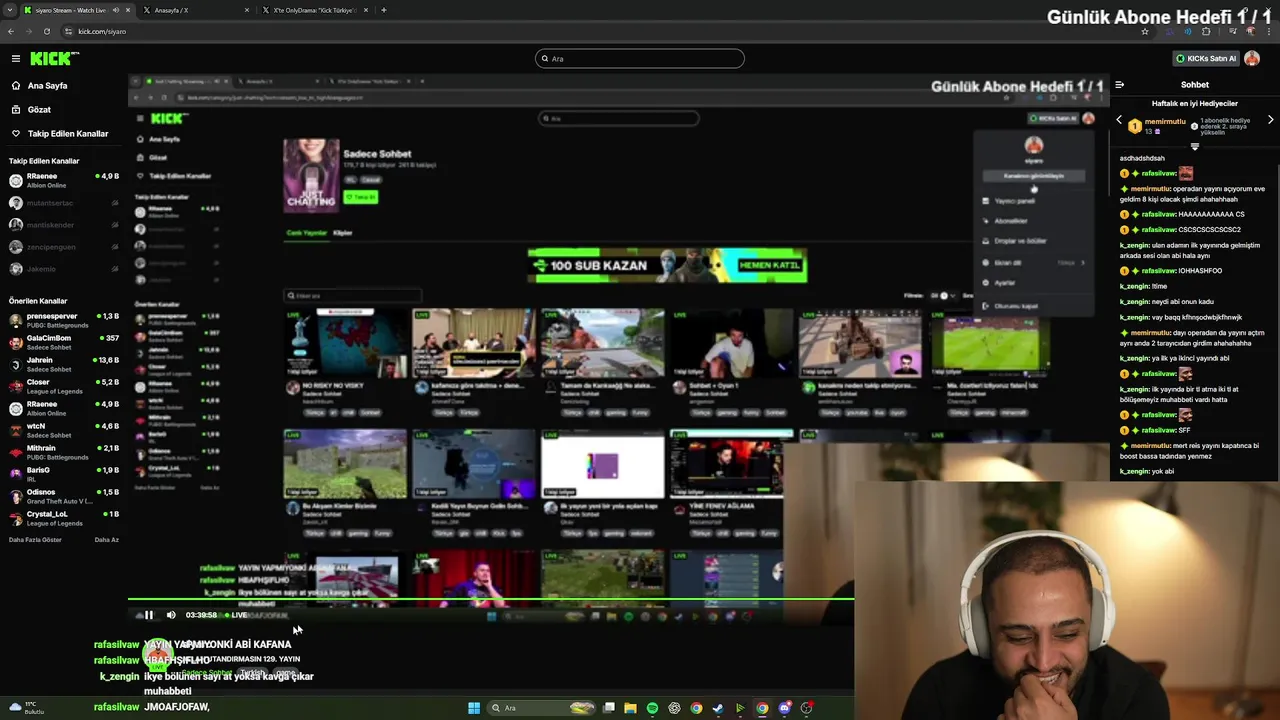Screen dimensions: 1280x720
Task: Go forward in browser
Action: 28,31
